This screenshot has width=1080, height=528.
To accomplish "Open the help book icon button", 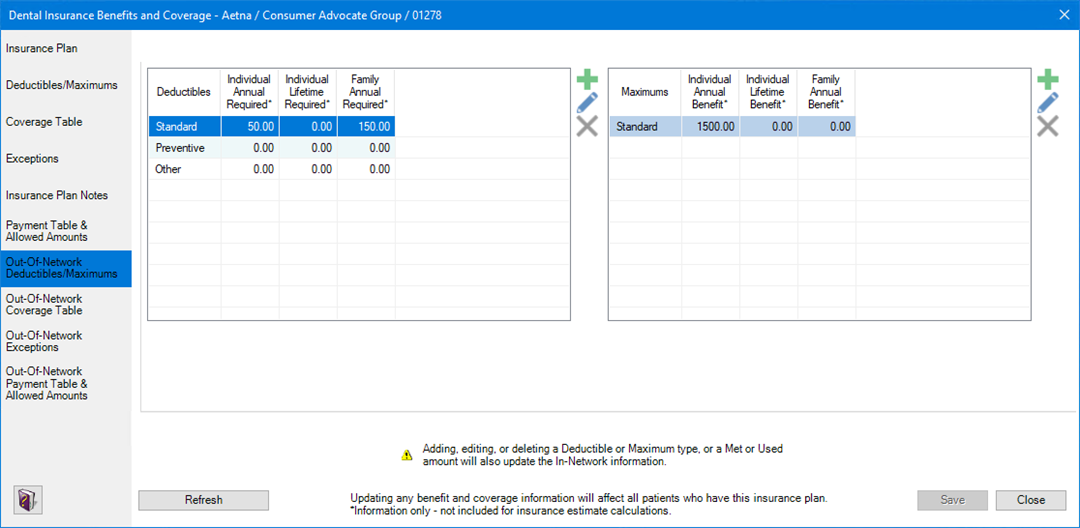I will pos(28,500).
